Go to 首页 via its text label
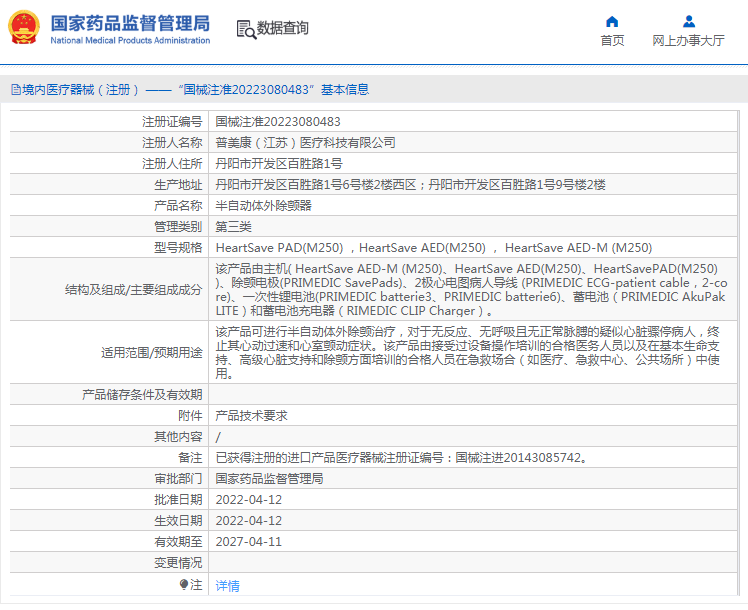The width and height of the screenshot is (748, 610). 612,41
